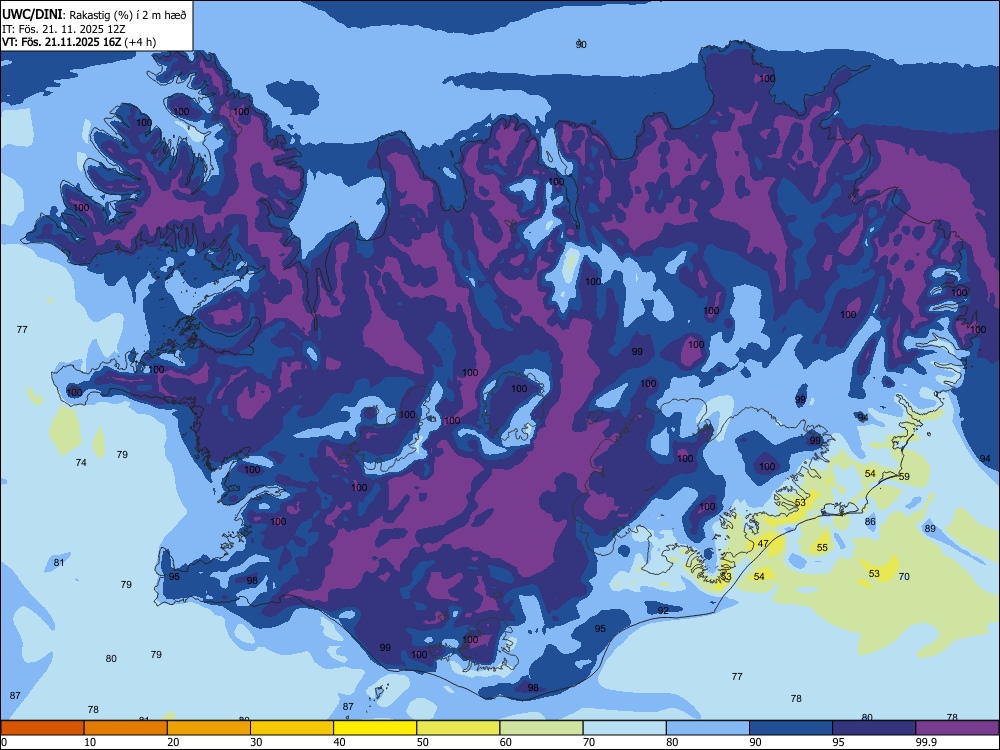This screenshot has width=1000, height=750.
Task: Click the humidity value 86 on the map
Action: click(870, 522)
